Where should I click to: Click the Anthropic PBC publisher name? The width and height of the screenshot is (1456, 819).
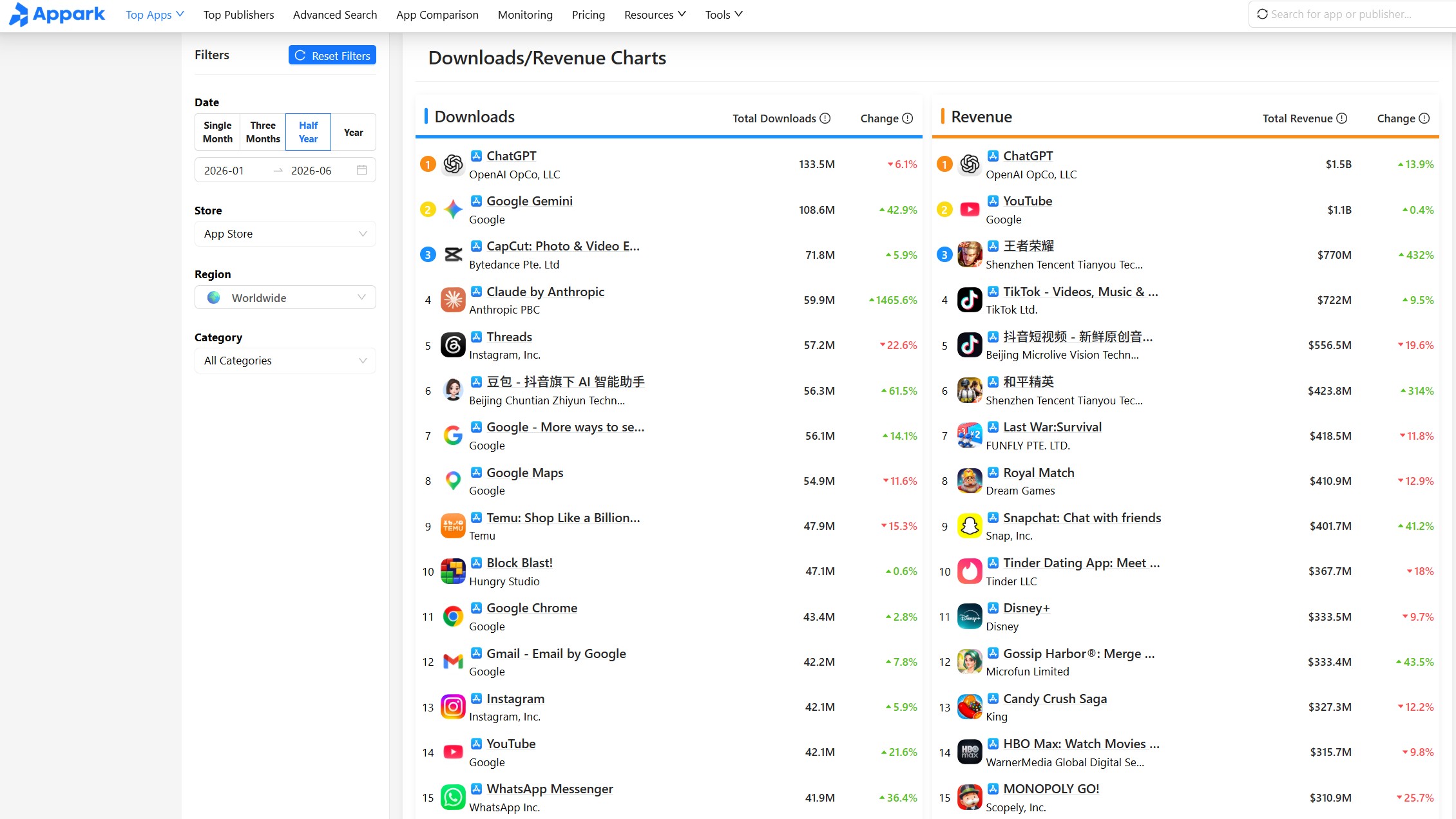(504, 310)
